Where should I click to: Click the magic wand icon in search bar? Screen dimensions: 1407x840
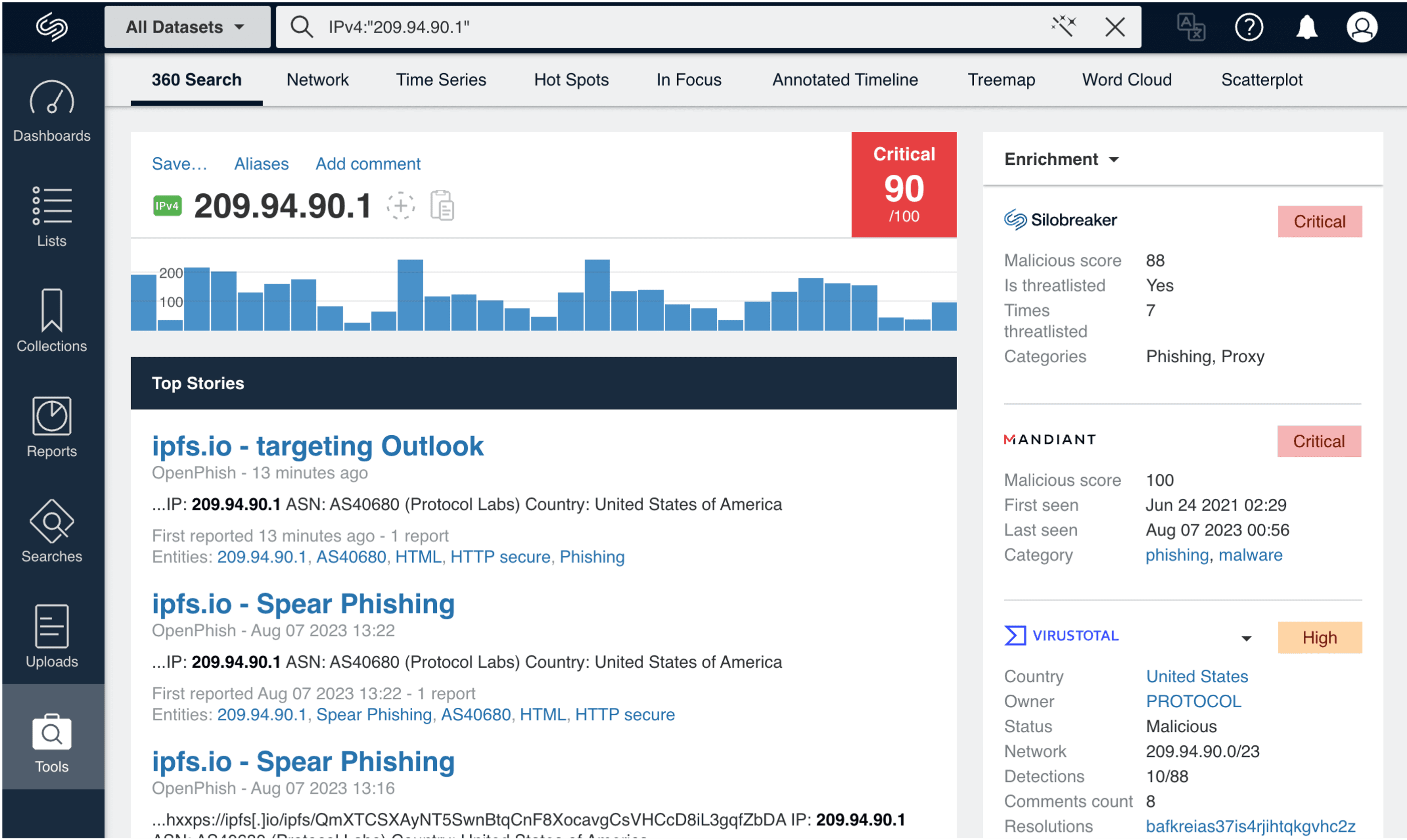pyautogui.click(x=1064, y=26)
